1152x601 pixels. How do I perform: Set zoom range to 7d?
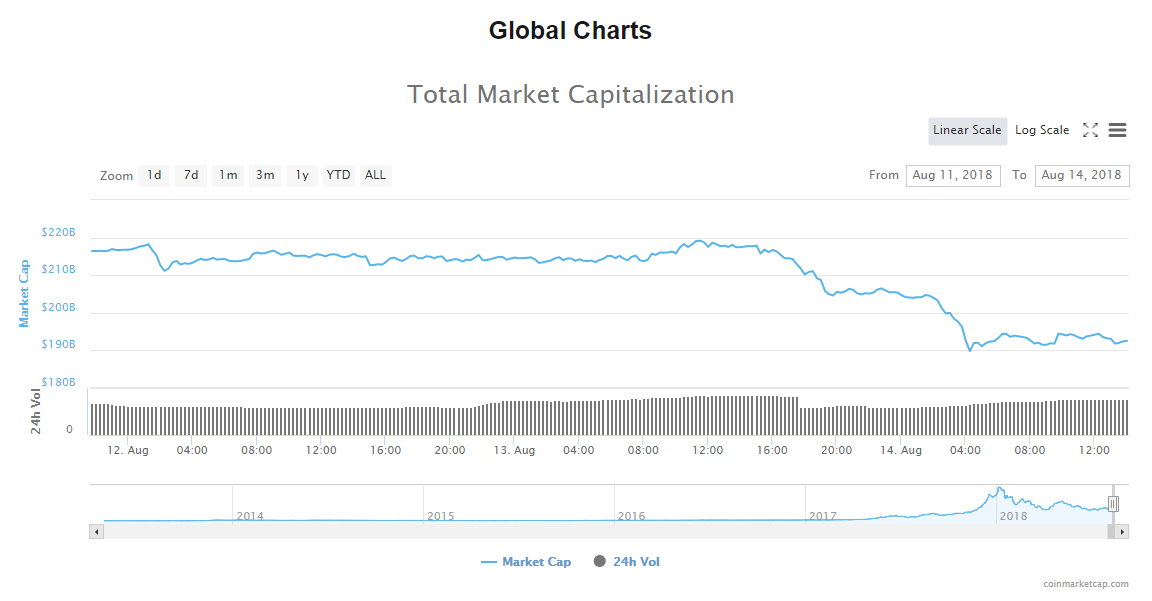tap(191, 175)
